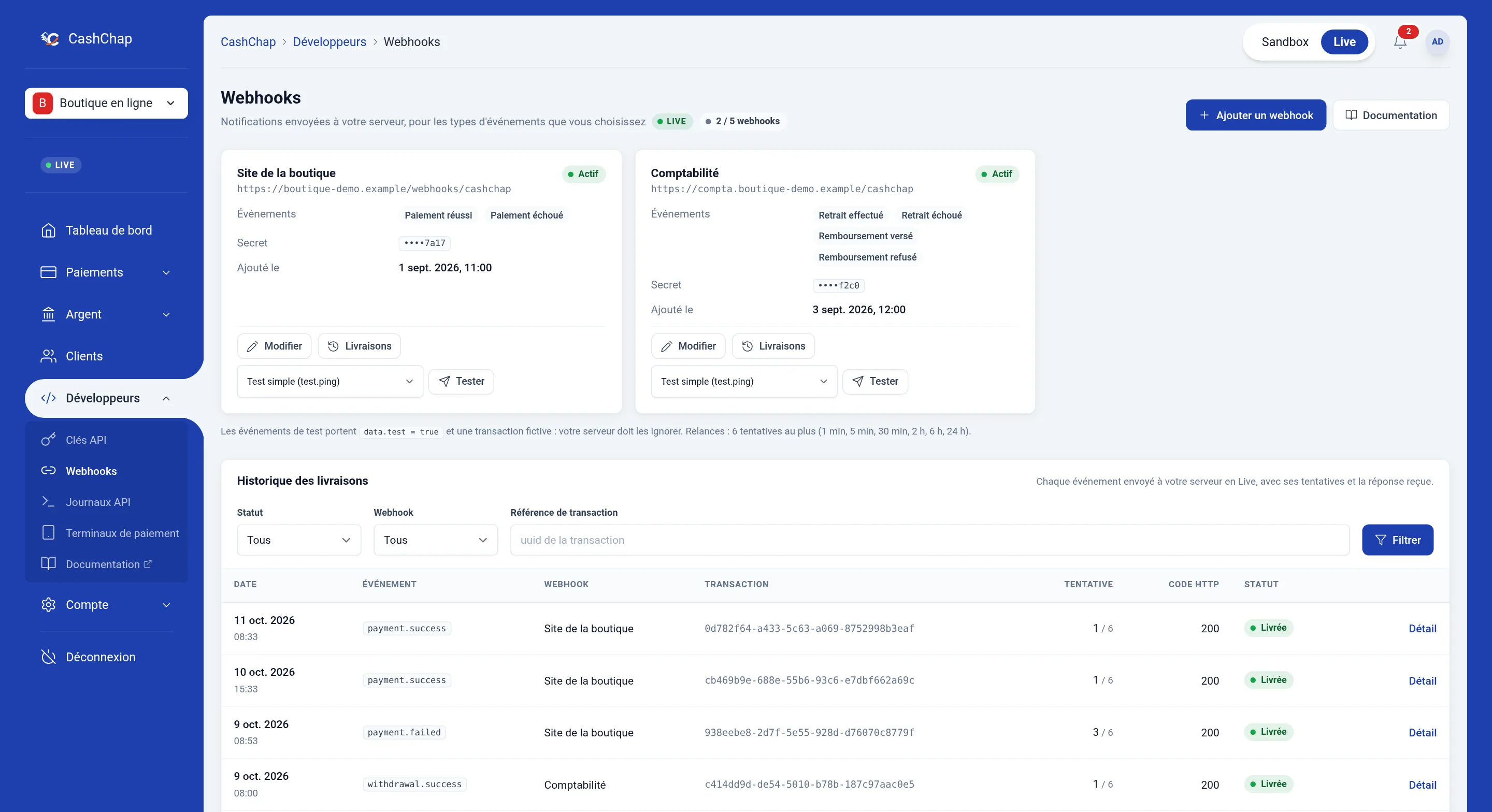Viewport: 1492px width, 812px height.
Task: Expand the Argent menu chevron
Action: click(166, 314)
